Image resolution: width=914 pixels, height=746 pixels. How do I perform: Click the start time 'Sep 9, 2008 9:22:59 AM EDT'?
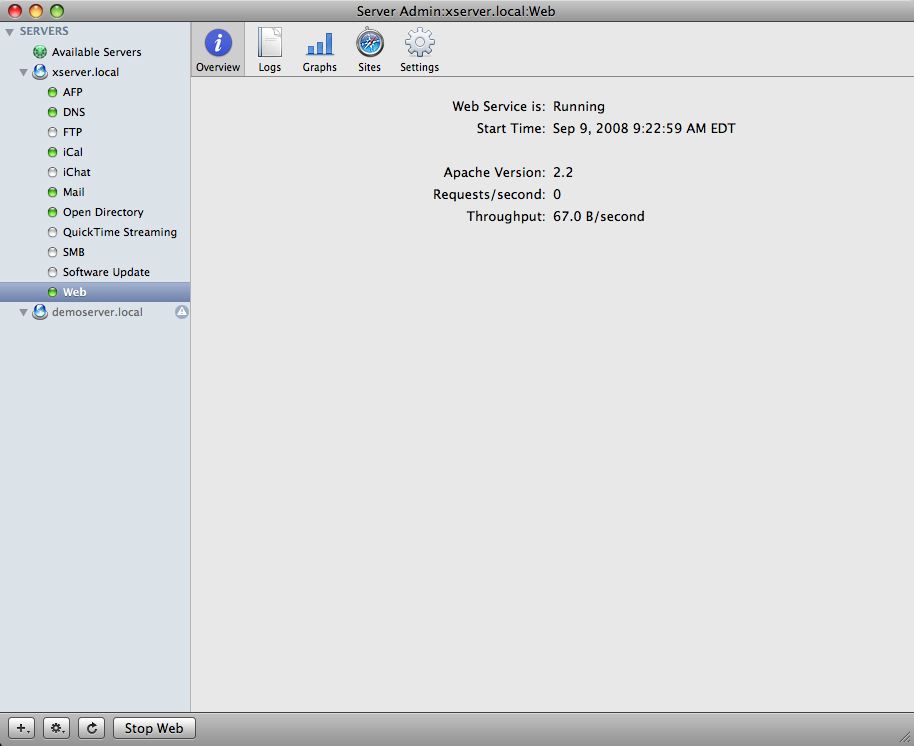click(644, 128)
